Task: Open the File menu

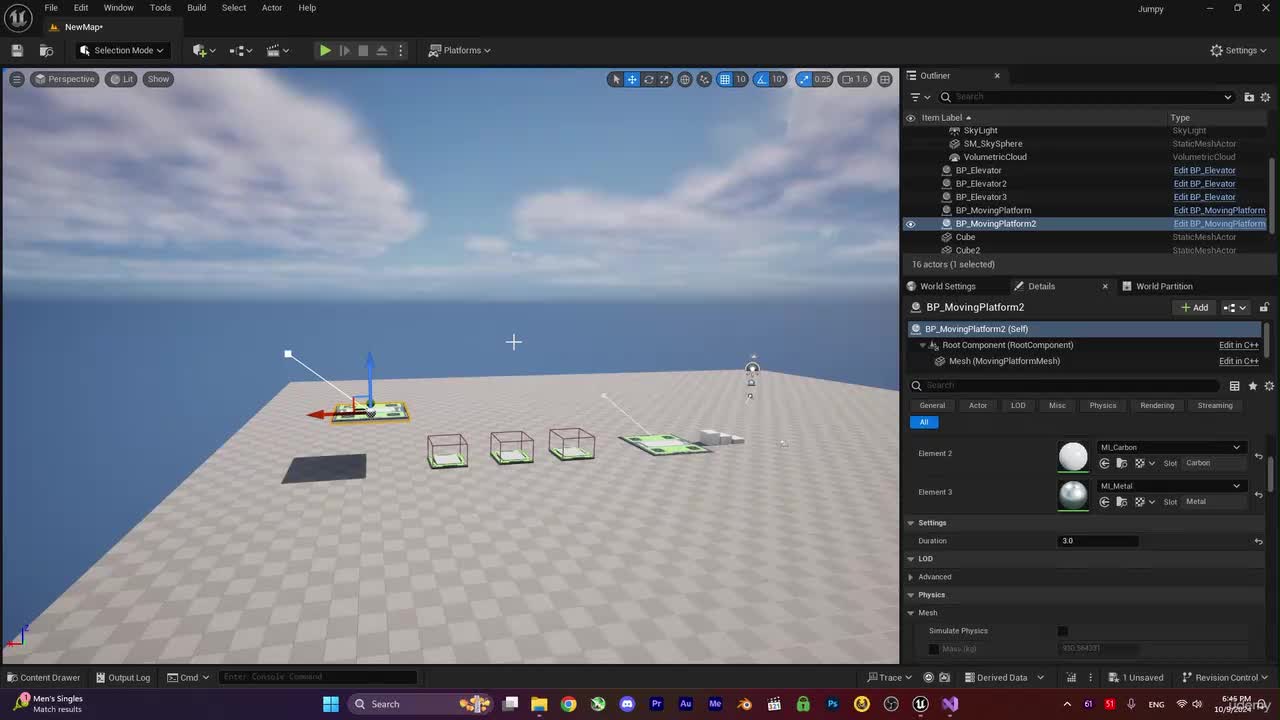Action: pos(51,8)
